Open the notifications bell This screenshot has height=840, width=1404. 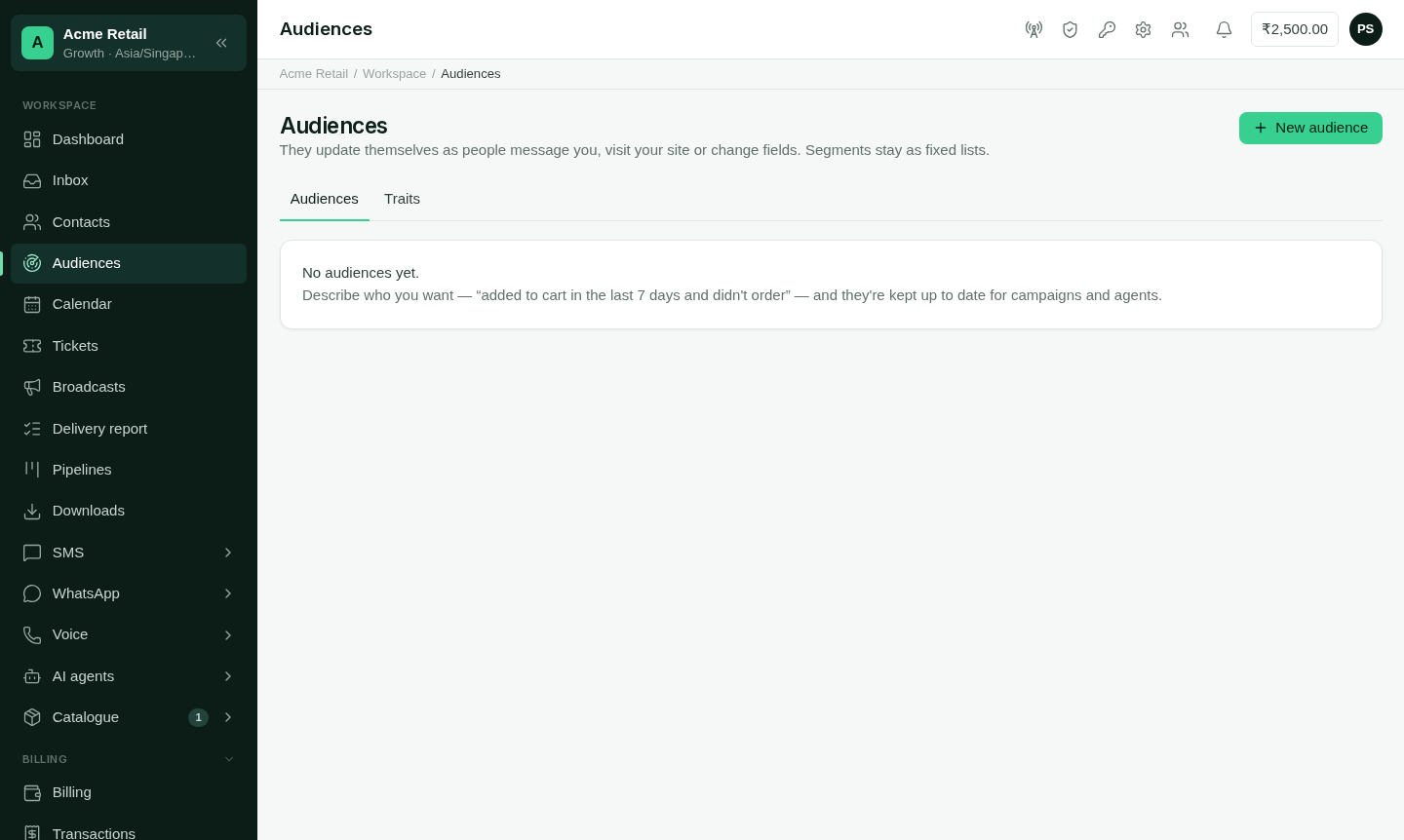[1224, 29]
